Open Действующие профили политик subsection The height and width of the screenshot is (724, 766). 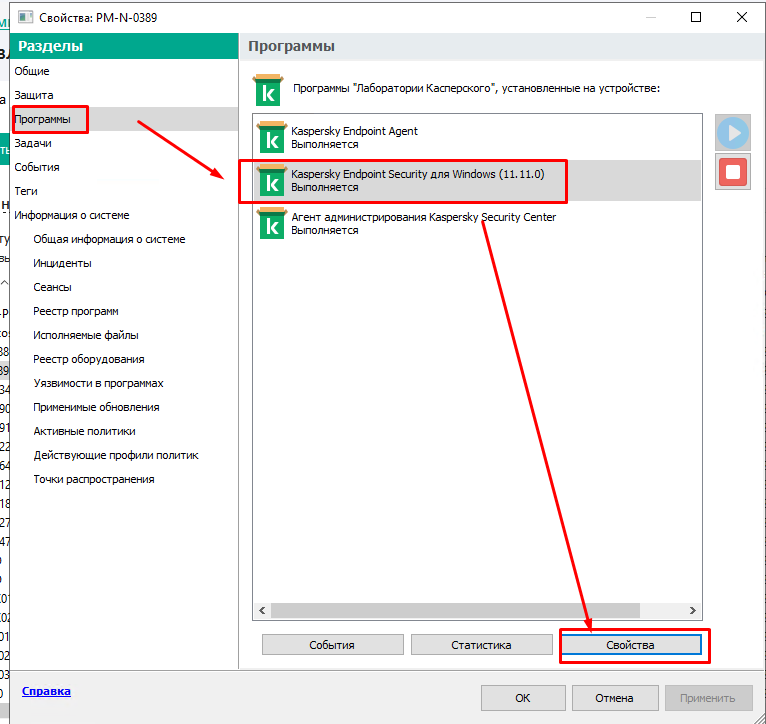pos(116,454)
